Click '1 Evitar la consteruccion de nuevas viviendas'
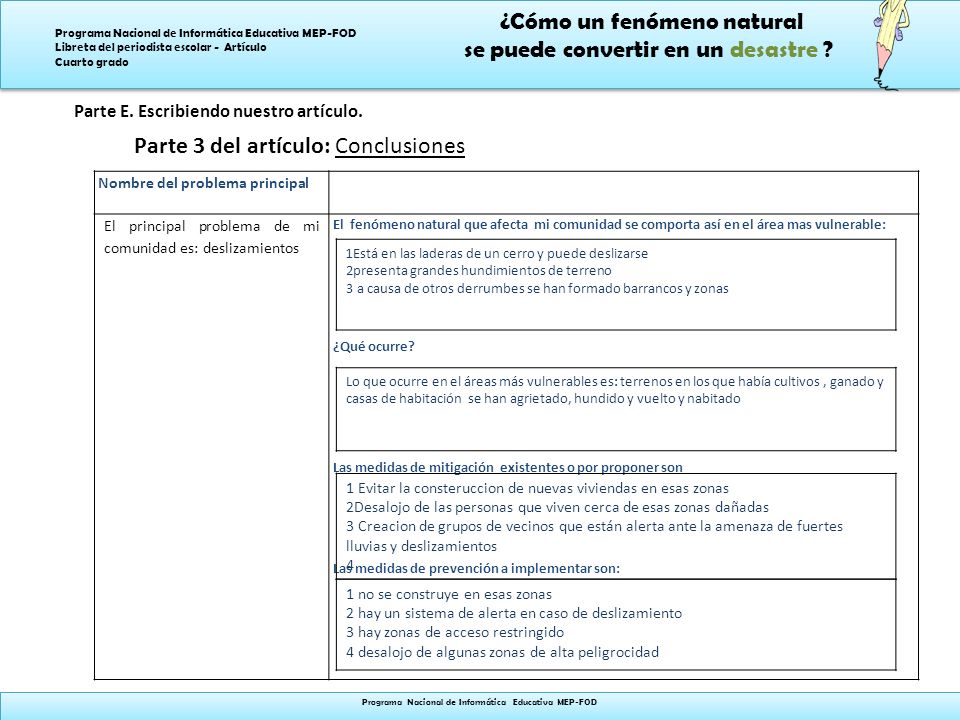960x720 pixels. (537, 489)
